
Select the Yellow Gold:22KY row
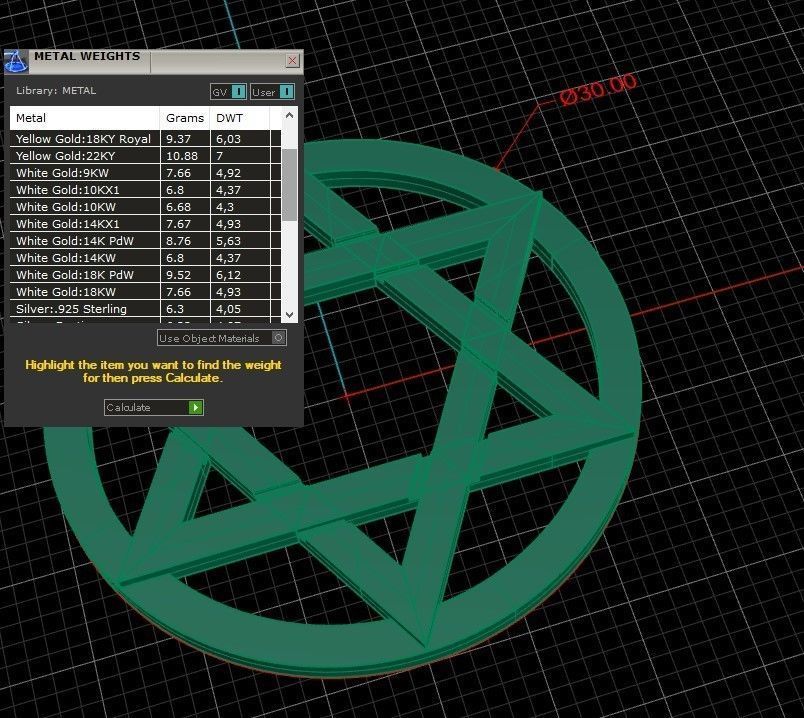[x=145, y=155]
